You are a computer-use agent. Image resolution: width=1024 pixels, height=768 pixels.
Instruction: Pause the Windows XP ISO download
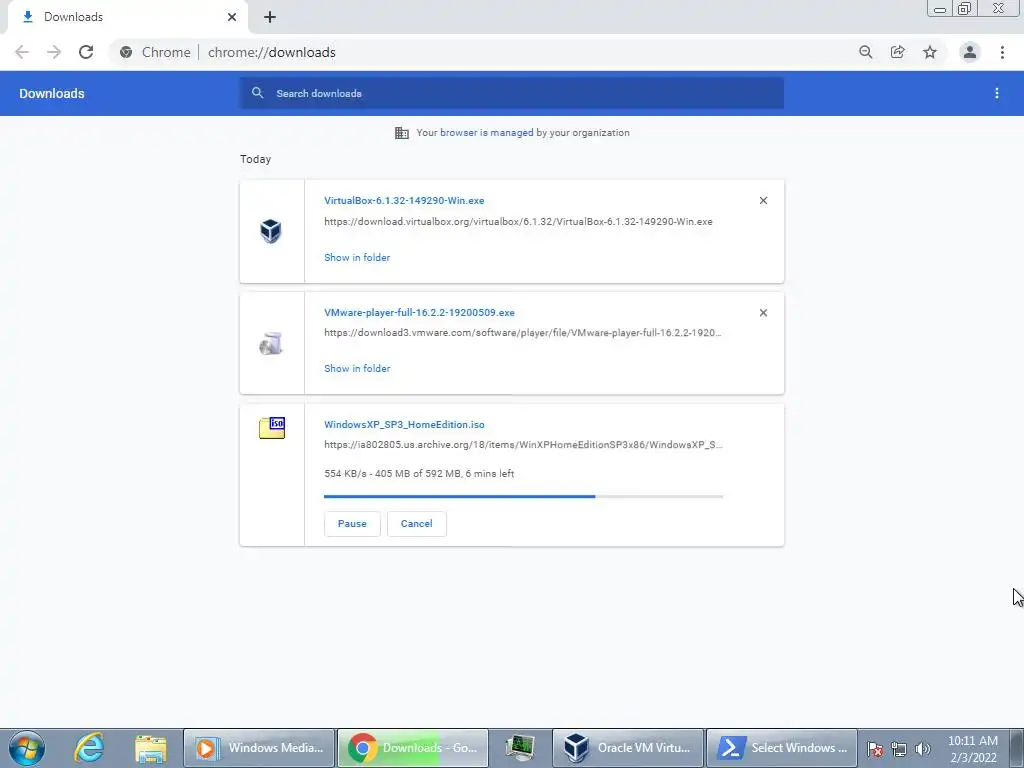(352, 524)
